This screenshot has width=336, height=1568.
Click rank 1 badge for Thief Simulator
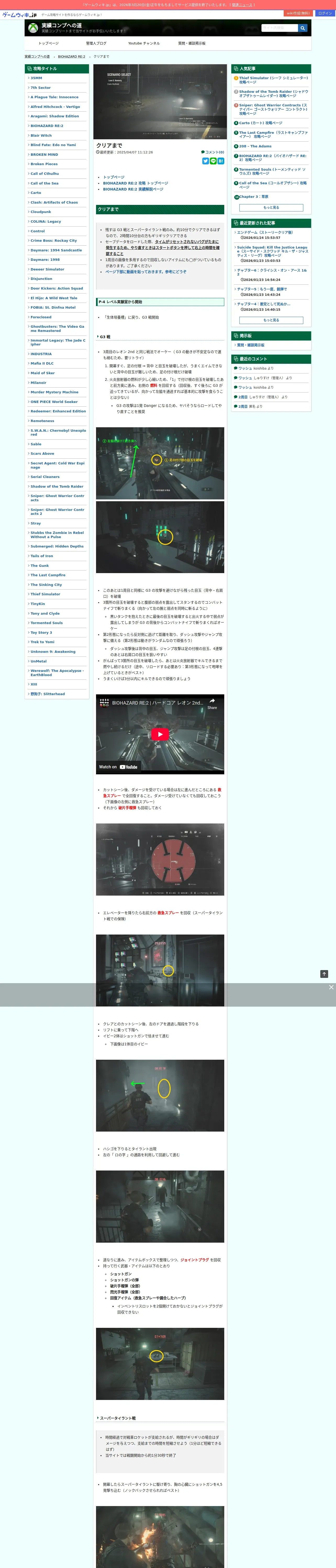pos(236,78)
